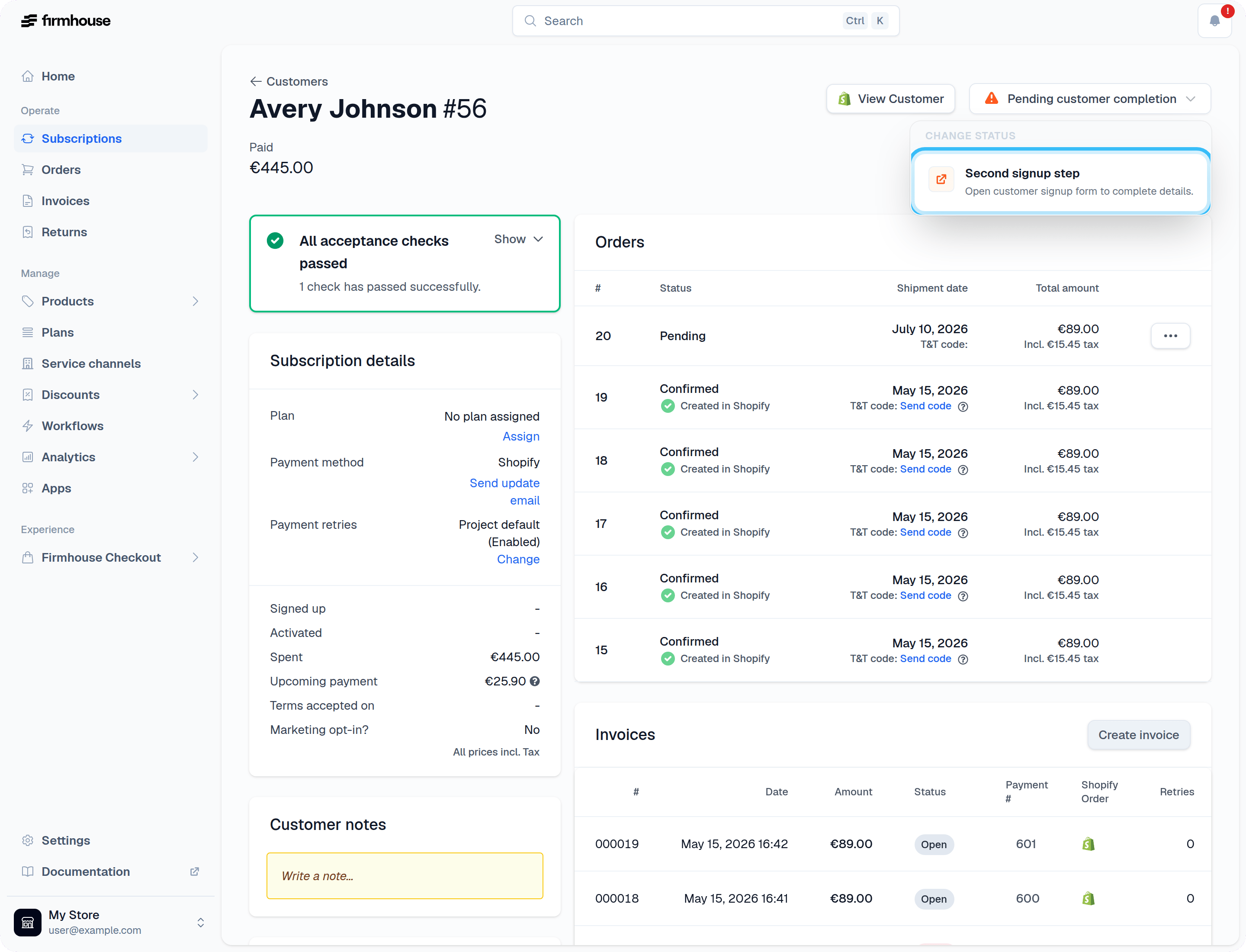Click Open status badge for invoice 000018
The height and width of the screenshot is (952, 1246).
934,899
